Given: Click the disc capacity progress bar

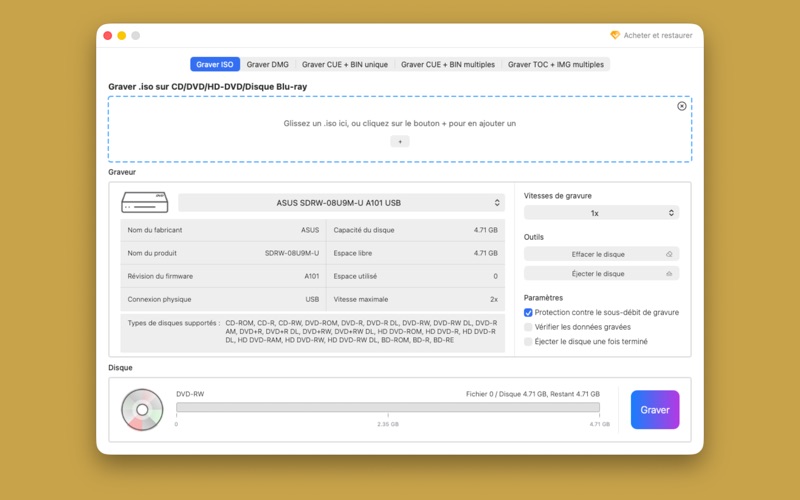Looking at the screenshot, I should tap(388, 407).
